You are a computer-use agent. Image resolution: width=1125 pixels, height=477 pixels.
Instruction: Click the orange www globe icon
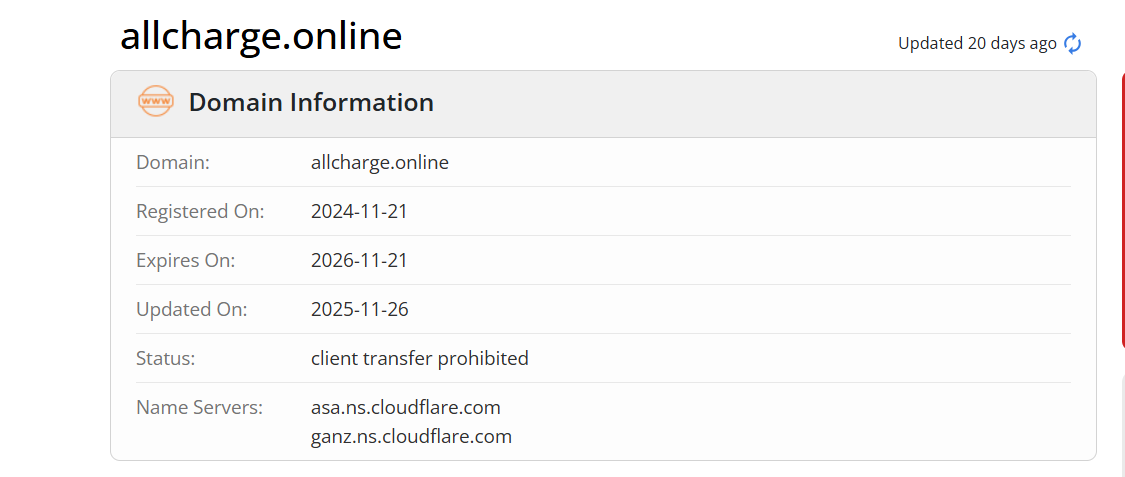(x=156, y=102)
